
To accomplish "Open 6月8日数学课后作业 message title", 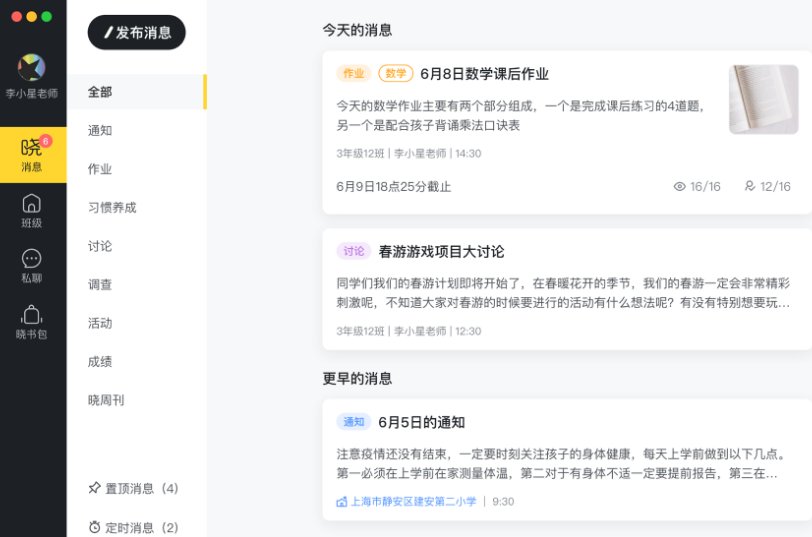I will point(484,74).
